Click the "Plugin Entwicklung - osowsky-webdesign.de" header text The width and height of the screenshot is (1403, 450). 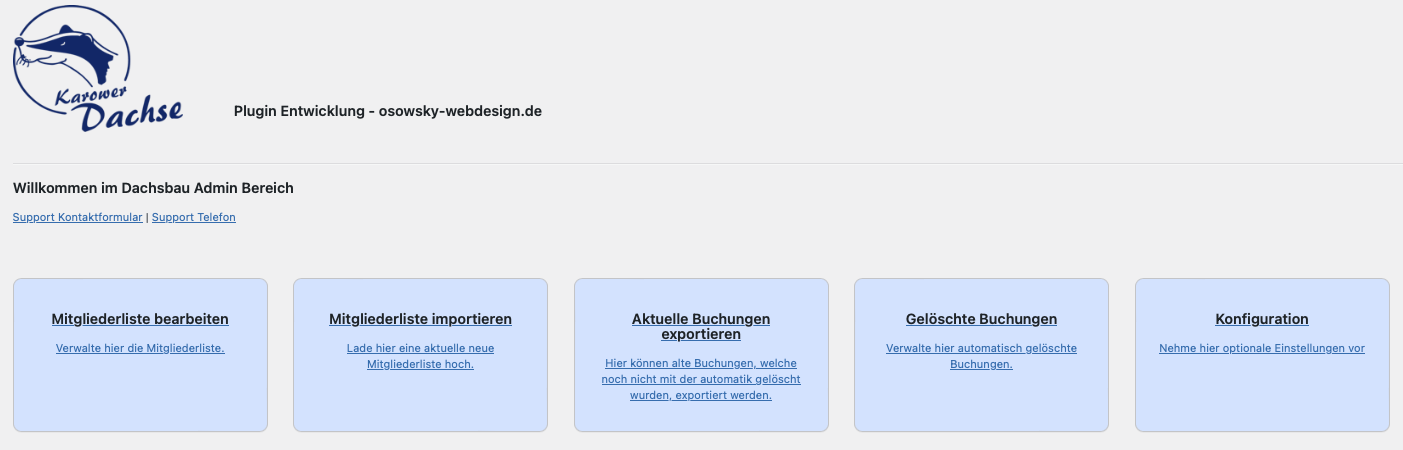point(388,111)
